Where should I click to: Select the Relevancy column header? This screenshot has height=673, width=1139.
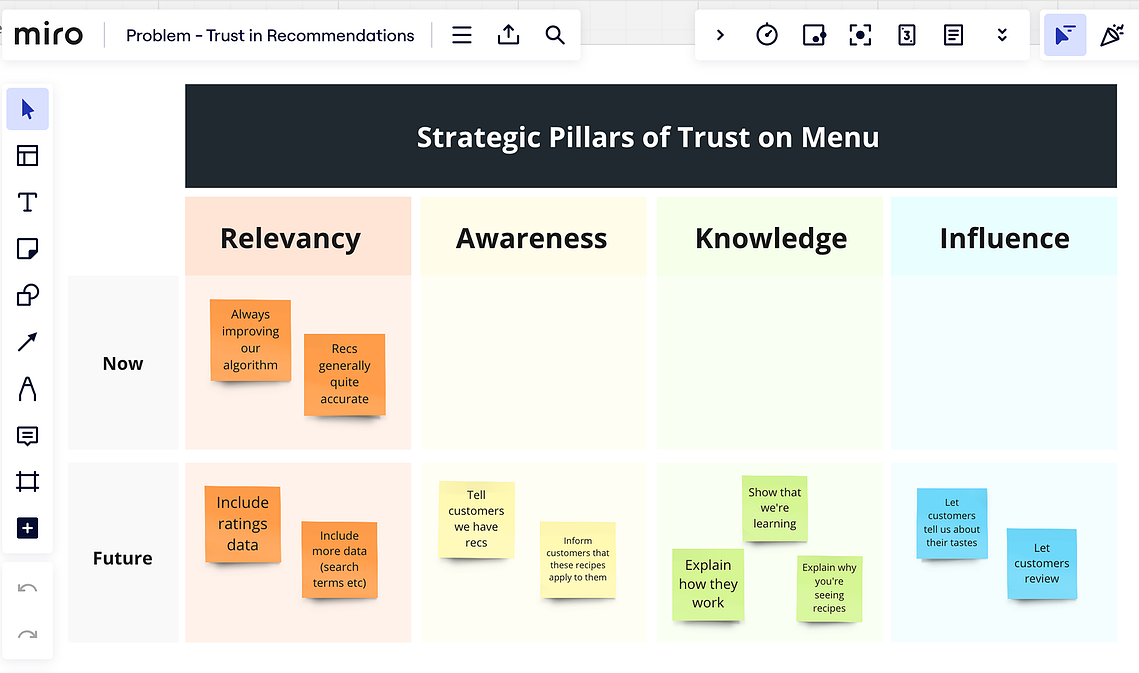(298, 237)
